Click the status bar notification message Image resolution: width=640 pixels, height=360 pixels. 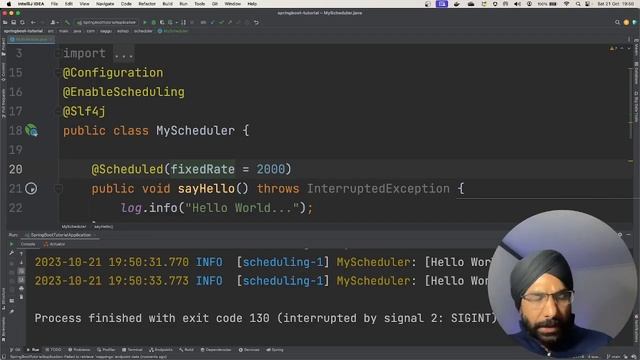coord(88,357)
